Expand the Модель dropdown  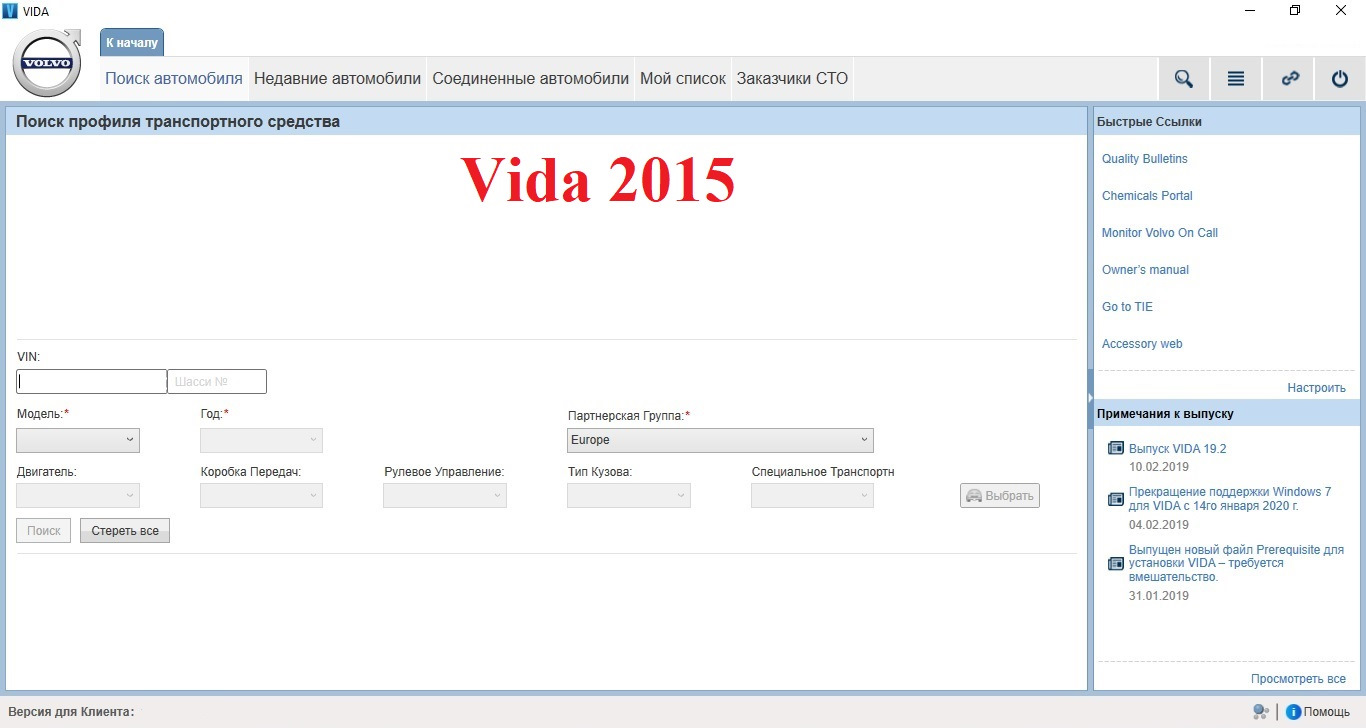[78, 440]
